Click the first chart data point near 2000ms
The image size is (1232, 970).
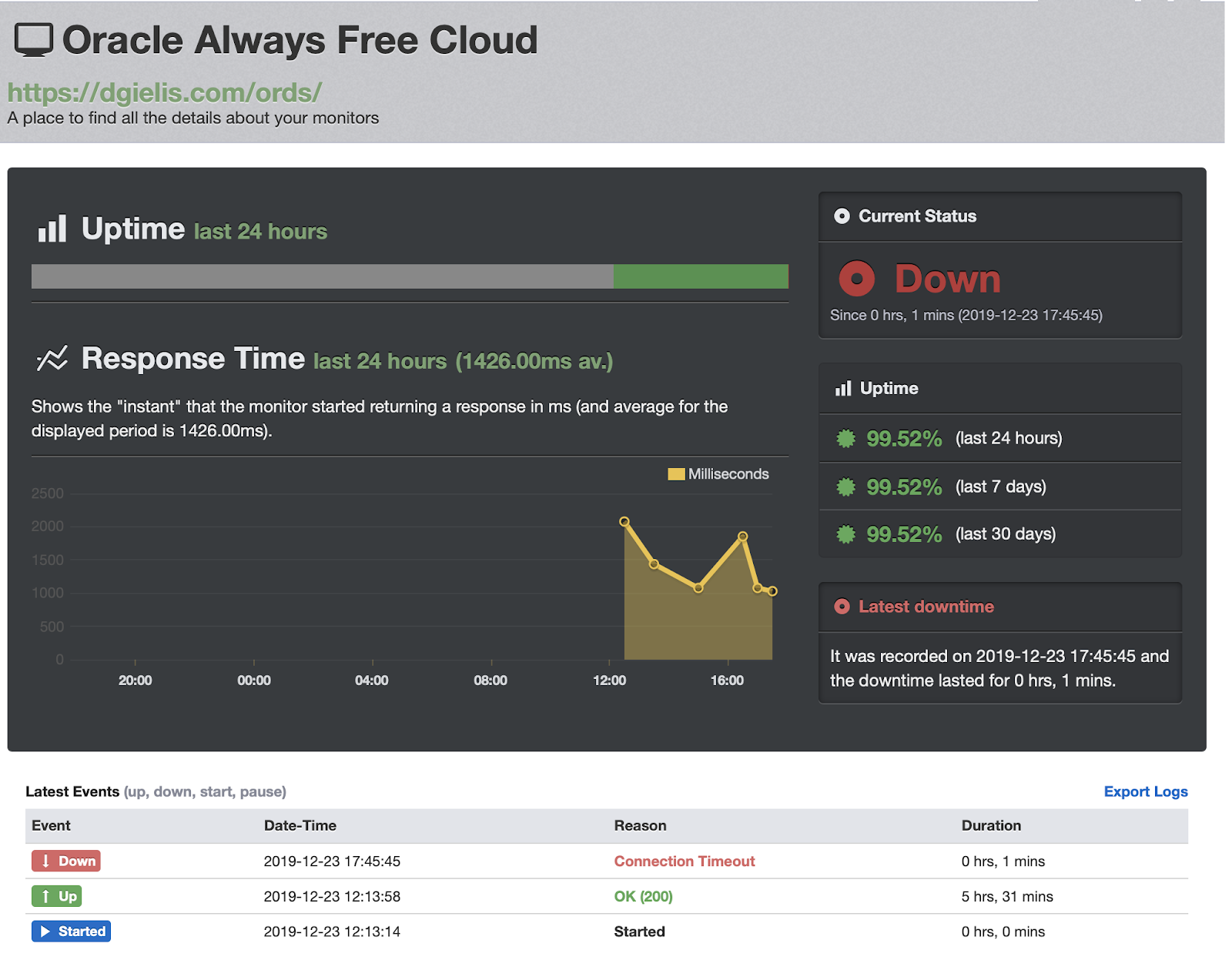[x=624, y=522]
